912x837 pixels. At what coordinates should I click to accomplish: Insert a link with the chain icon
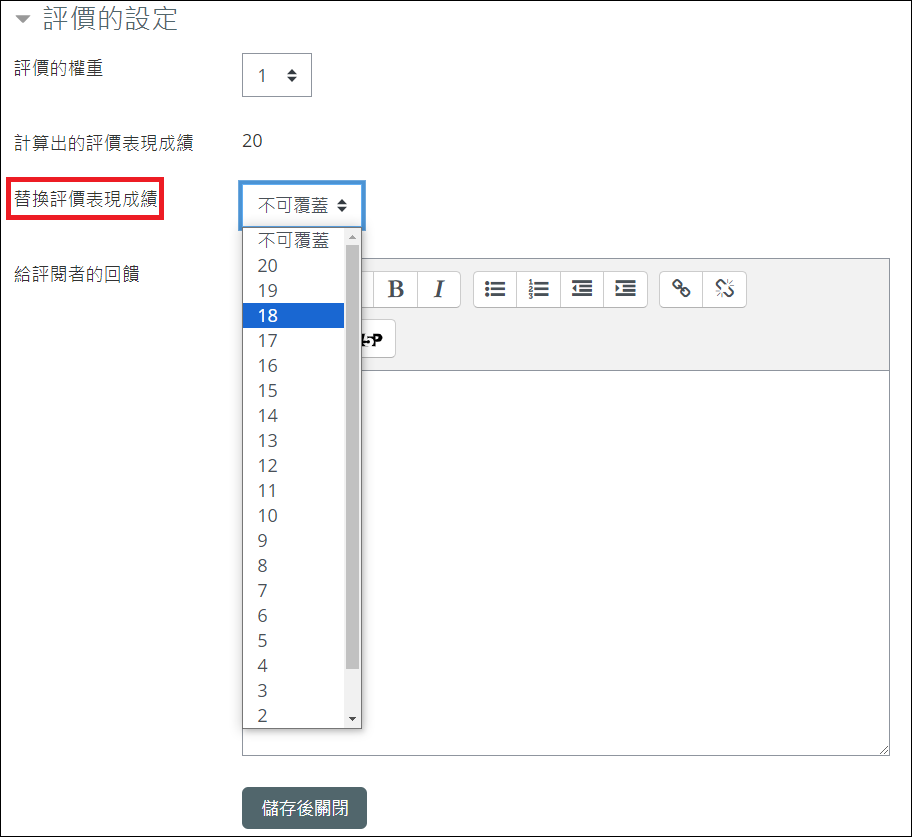click(x=681, y=289)
